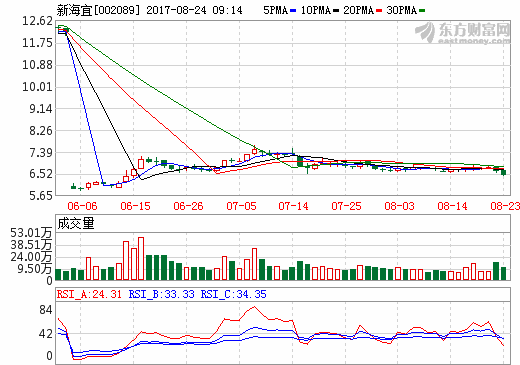The width and height of the screenshot is (520, 365).
Task: Click the last green candlestick on the chart
Action: click(x=503, y=172)
